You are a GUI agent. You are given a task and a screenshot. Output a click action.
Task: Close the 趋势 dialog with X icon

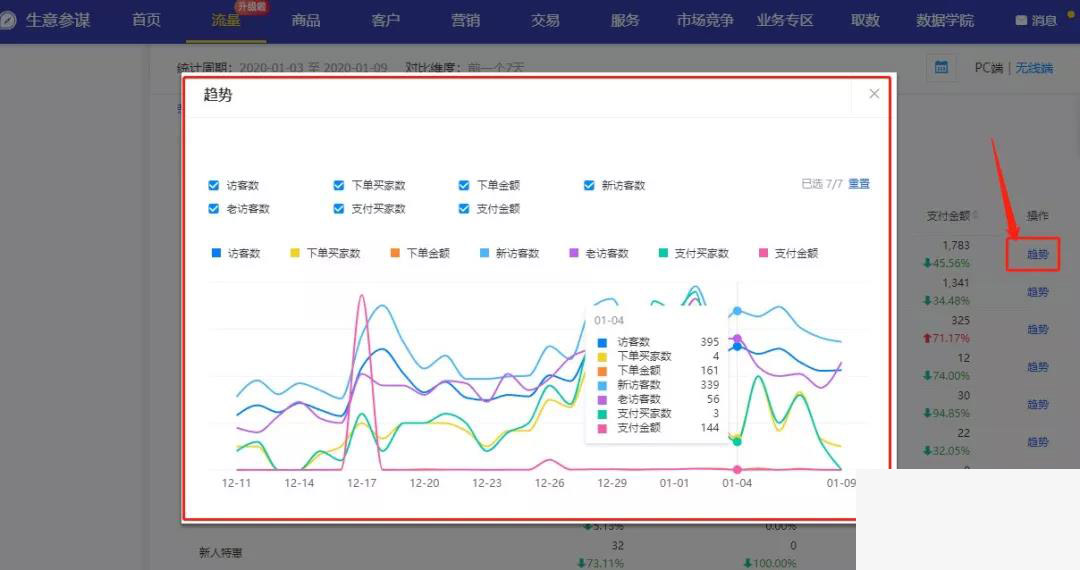(874, 94)
